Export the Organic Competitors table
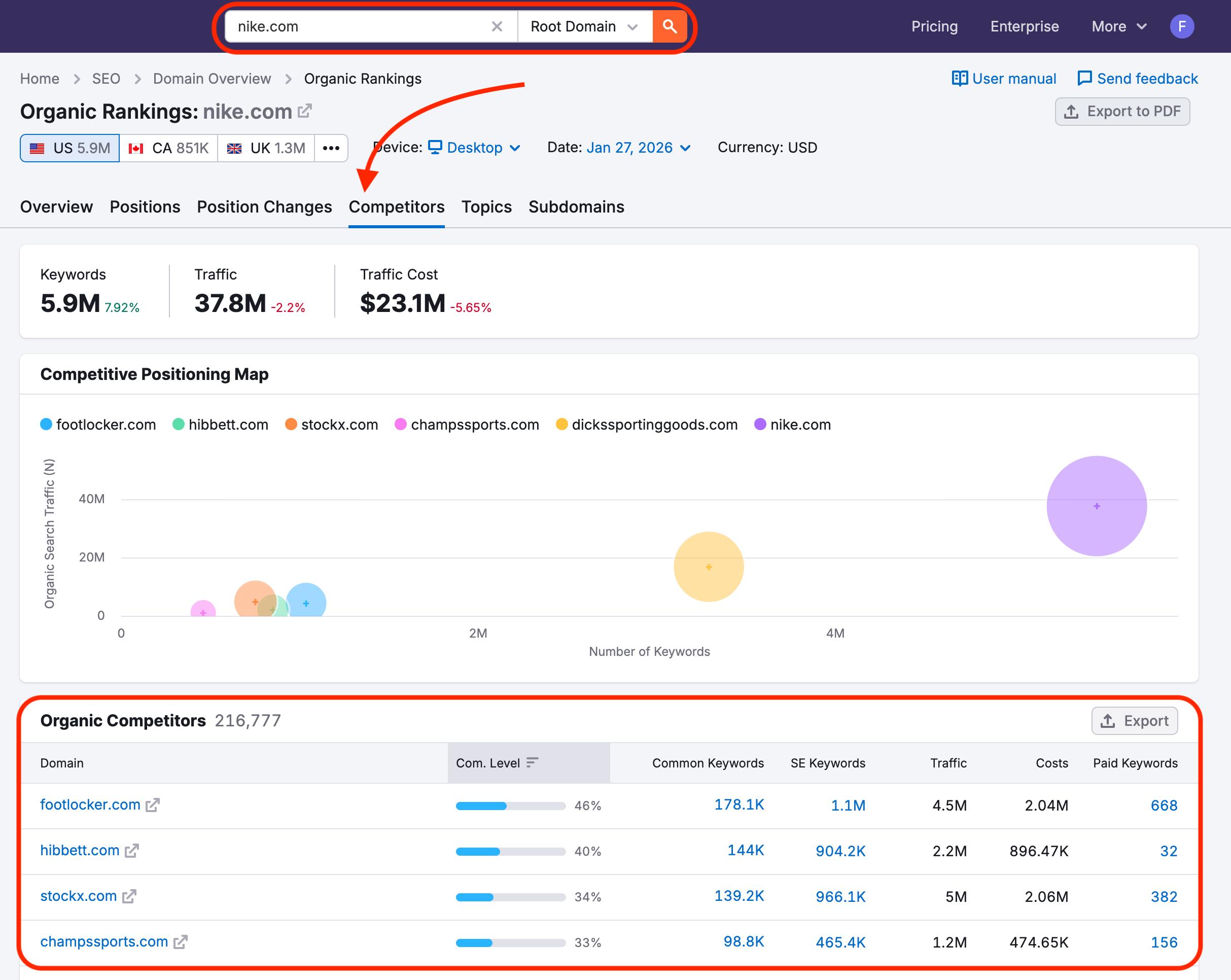 tap(1135, 720)
